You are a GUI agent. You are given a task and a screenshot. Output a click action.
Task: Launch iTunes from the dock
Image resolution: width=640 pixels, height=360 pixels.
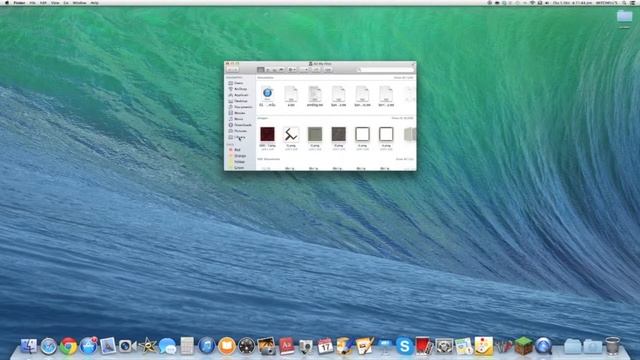pyautogui.click(x=207, y=347)
